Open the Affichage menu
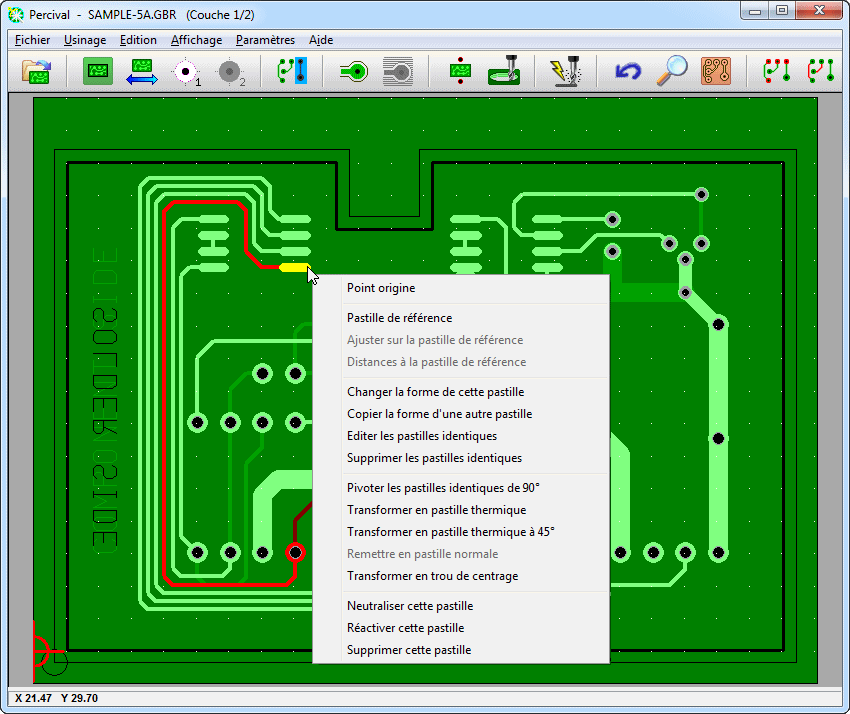This screenshot has height=714, width=850. [196, 40]
